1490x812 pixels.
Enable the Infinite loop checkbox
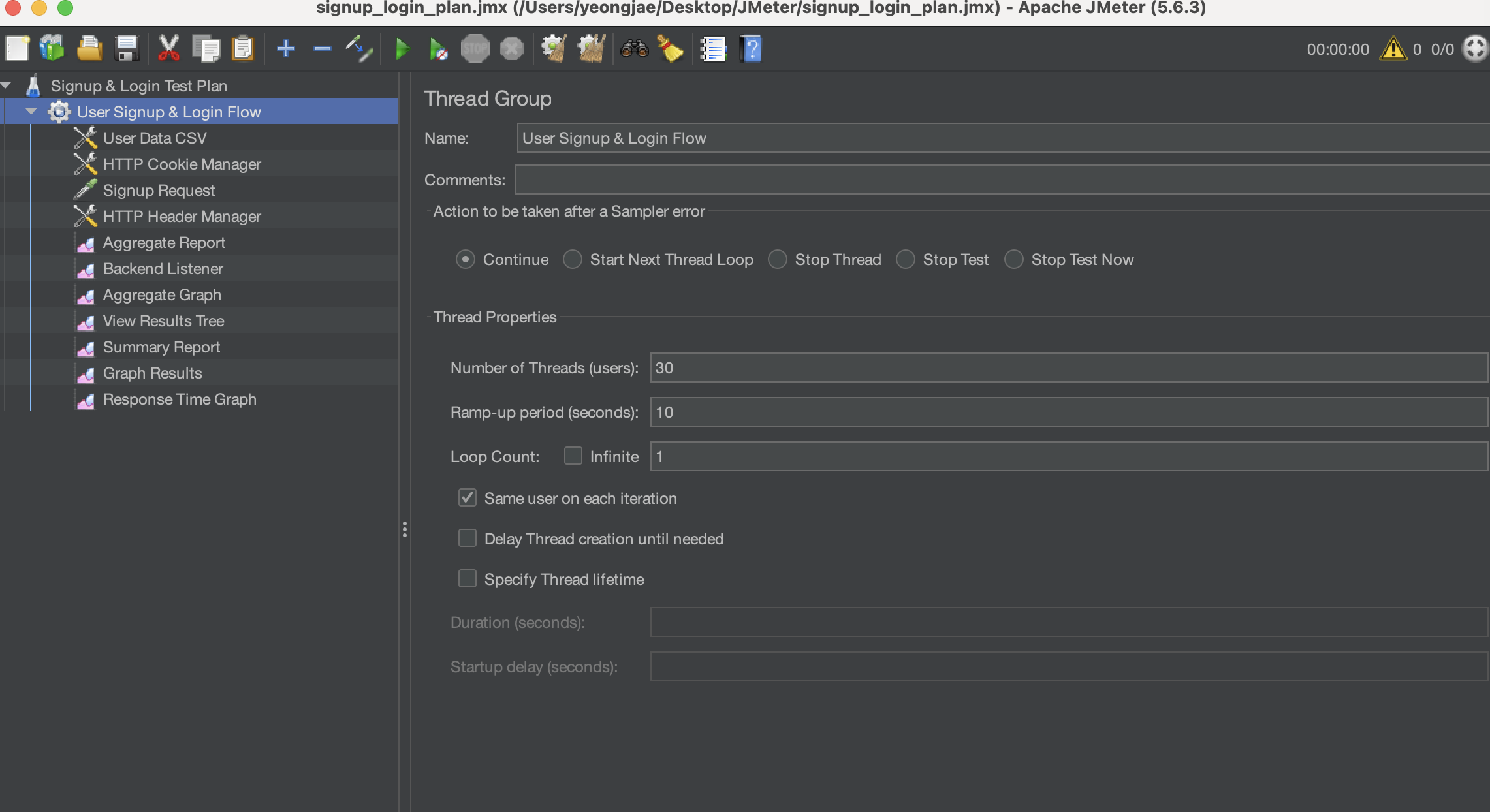[573, 456]
